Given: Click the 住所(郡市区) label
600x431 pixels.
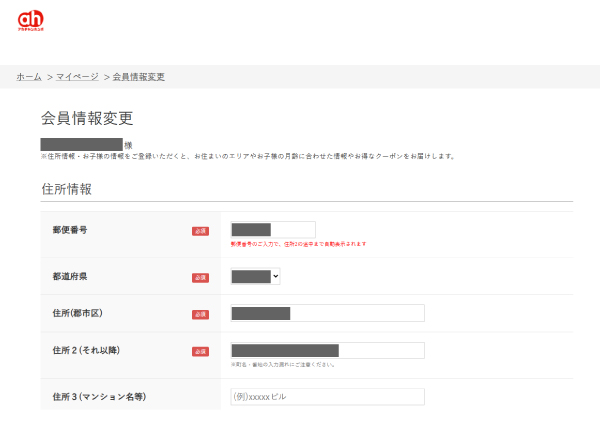Looking at the screenshot, I should [x=78, y=313].
